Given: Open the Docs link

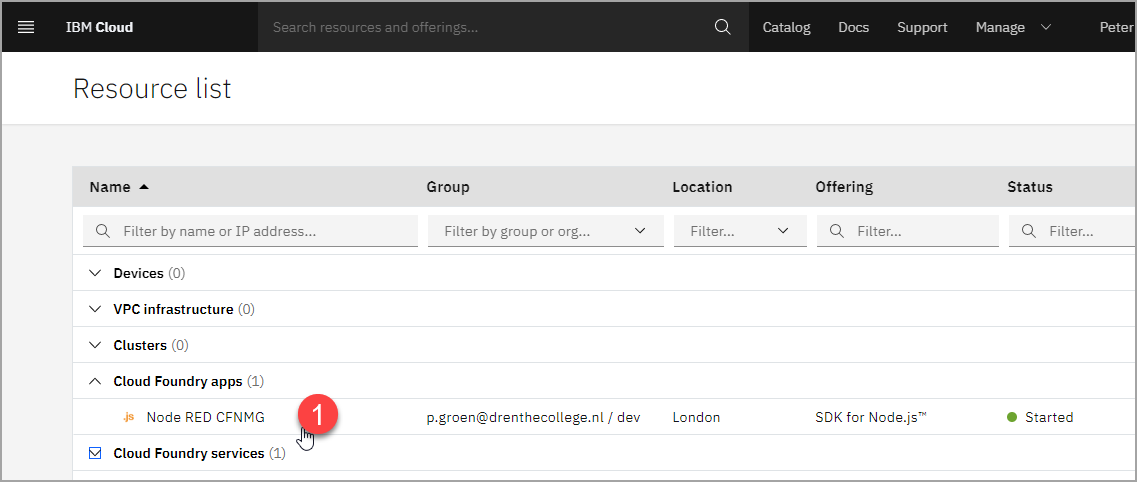Looking at the screenshot, I should [853, 28].
